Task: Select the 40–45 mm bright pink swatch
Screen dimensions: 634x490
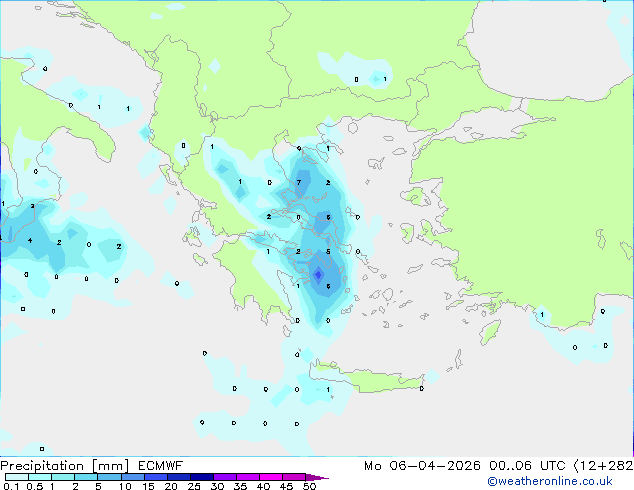Action: (271, 477)
